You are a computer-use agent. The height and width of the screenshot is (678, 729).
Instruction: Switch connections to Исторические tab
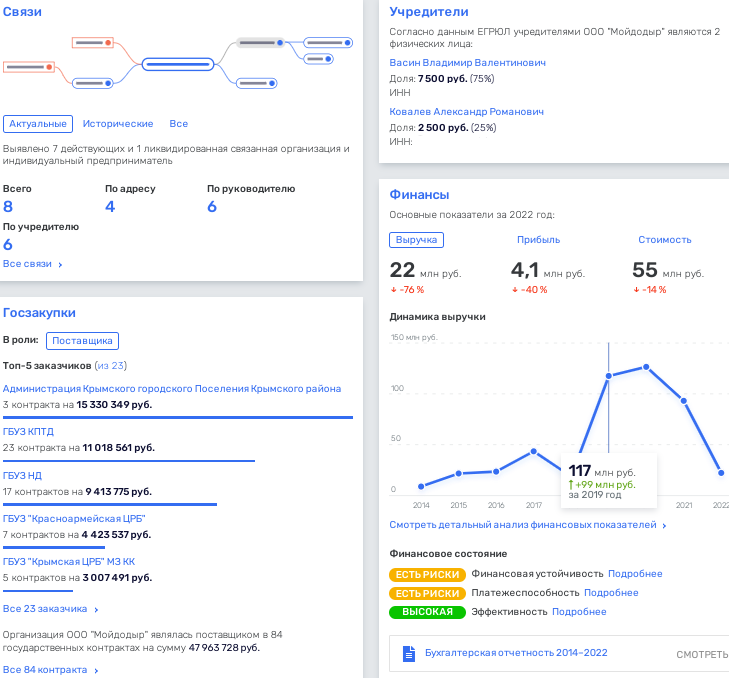(118, 124)
